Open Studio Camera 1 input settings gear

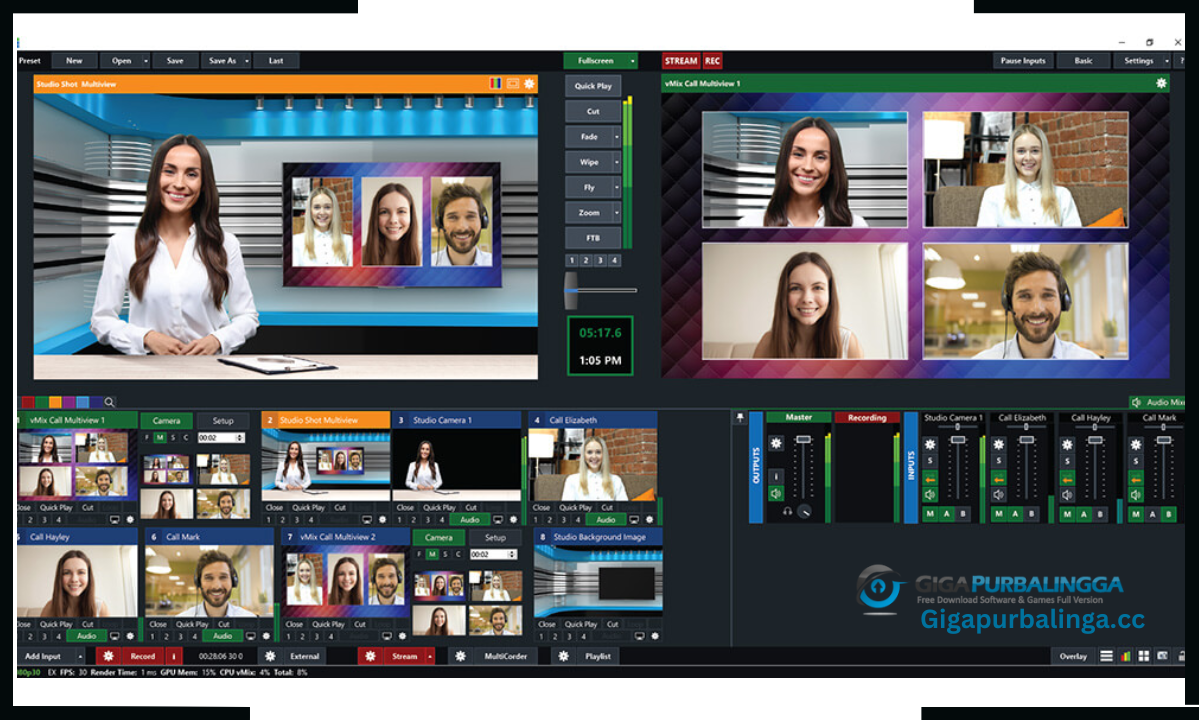point(513,520)
